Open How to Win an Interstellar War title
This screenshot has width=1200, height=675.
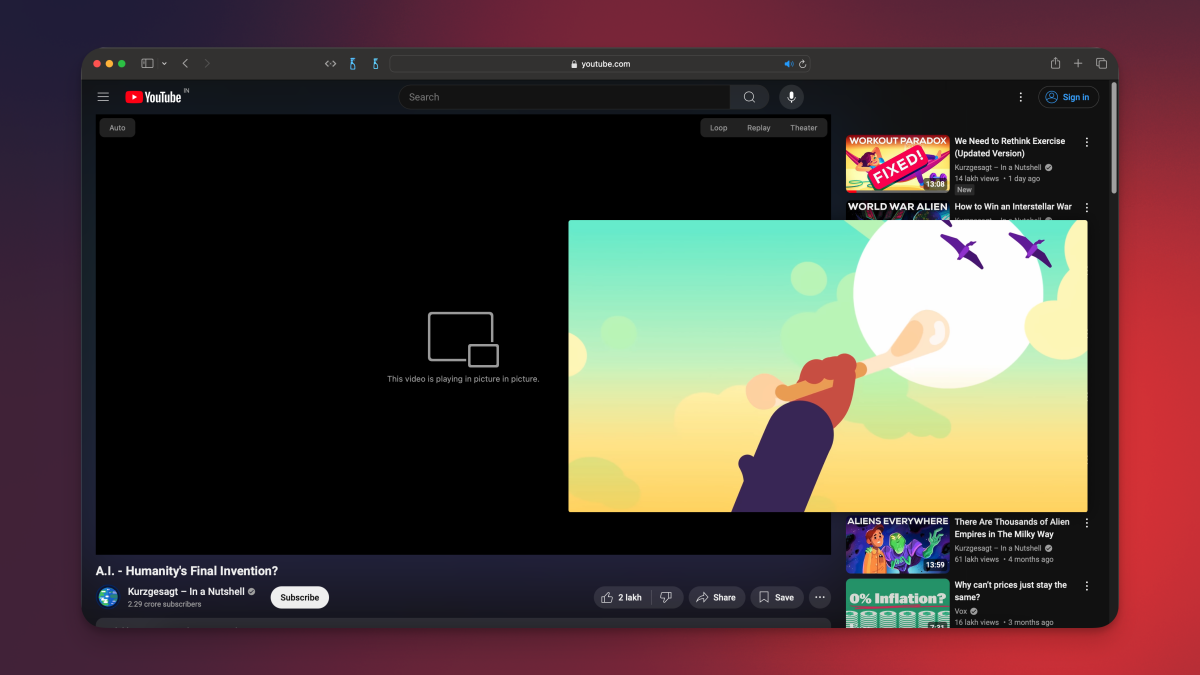1013,207
